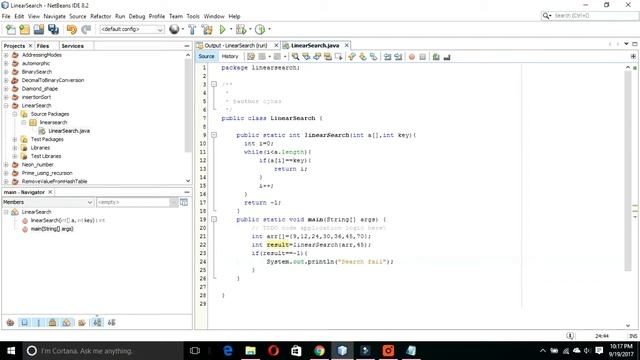640x360 pixels.
Task: Open the Members dropdown in Navigator
Action: (x=48, y=202)
